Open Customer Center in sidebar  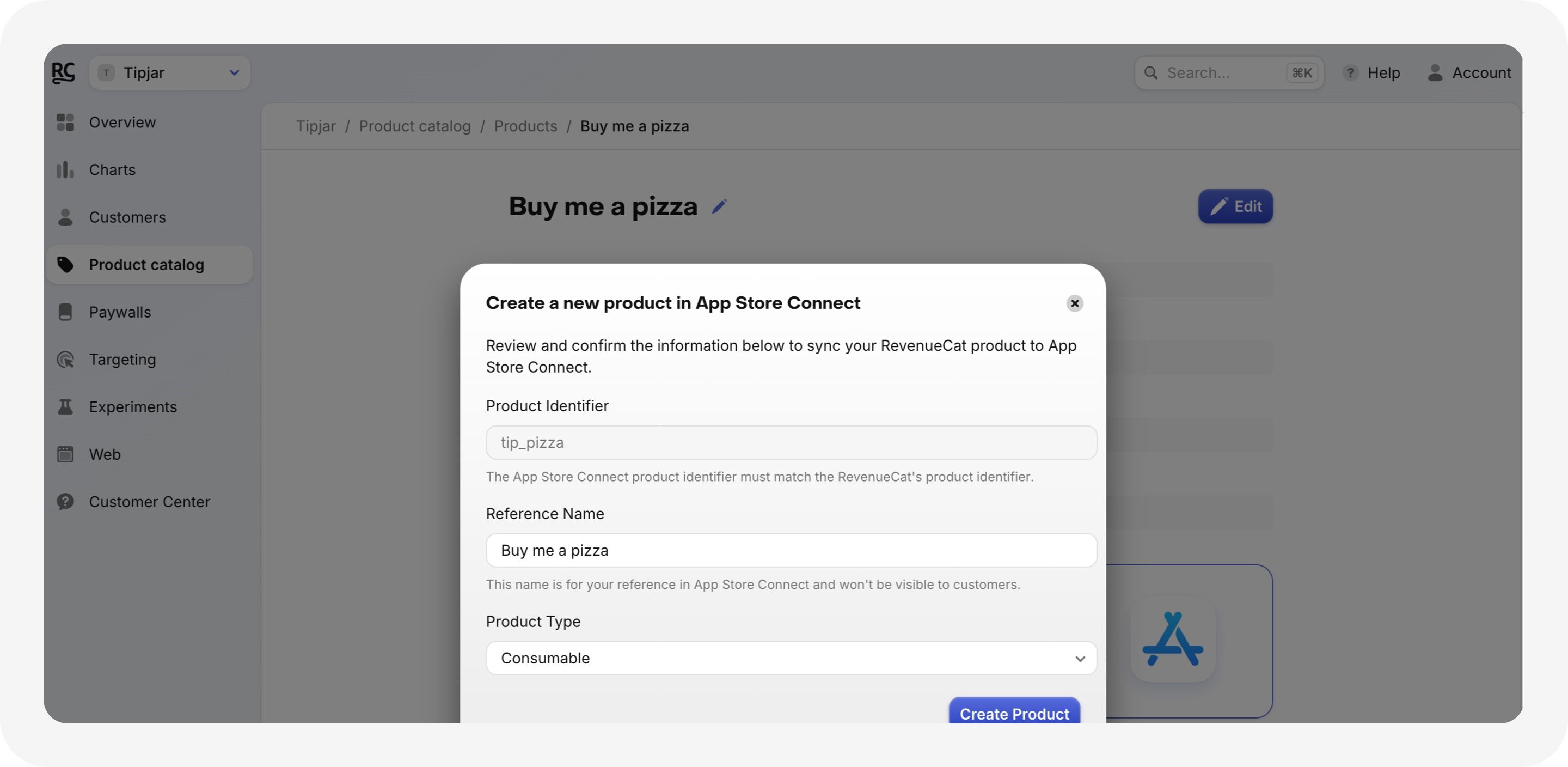pos(149,502)
